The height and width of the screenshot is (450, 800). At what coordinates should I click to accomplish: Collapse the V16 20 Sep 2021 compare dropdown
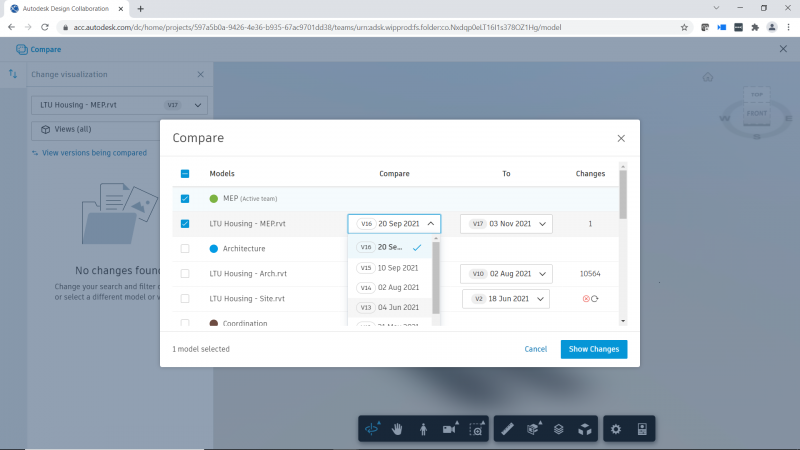pyautogui.click(x=394, y=224)
